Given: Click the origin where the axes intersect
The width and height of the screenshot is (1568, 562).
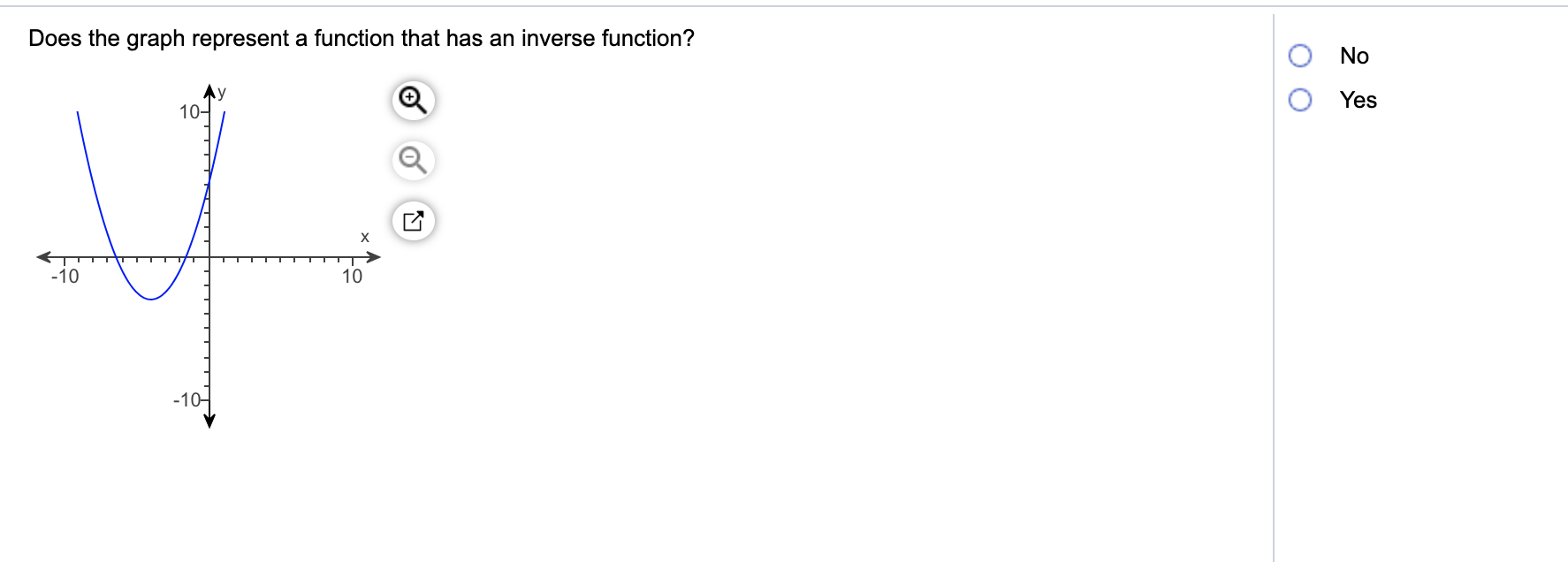Looking at the screenshot, I should coord(209,256).
